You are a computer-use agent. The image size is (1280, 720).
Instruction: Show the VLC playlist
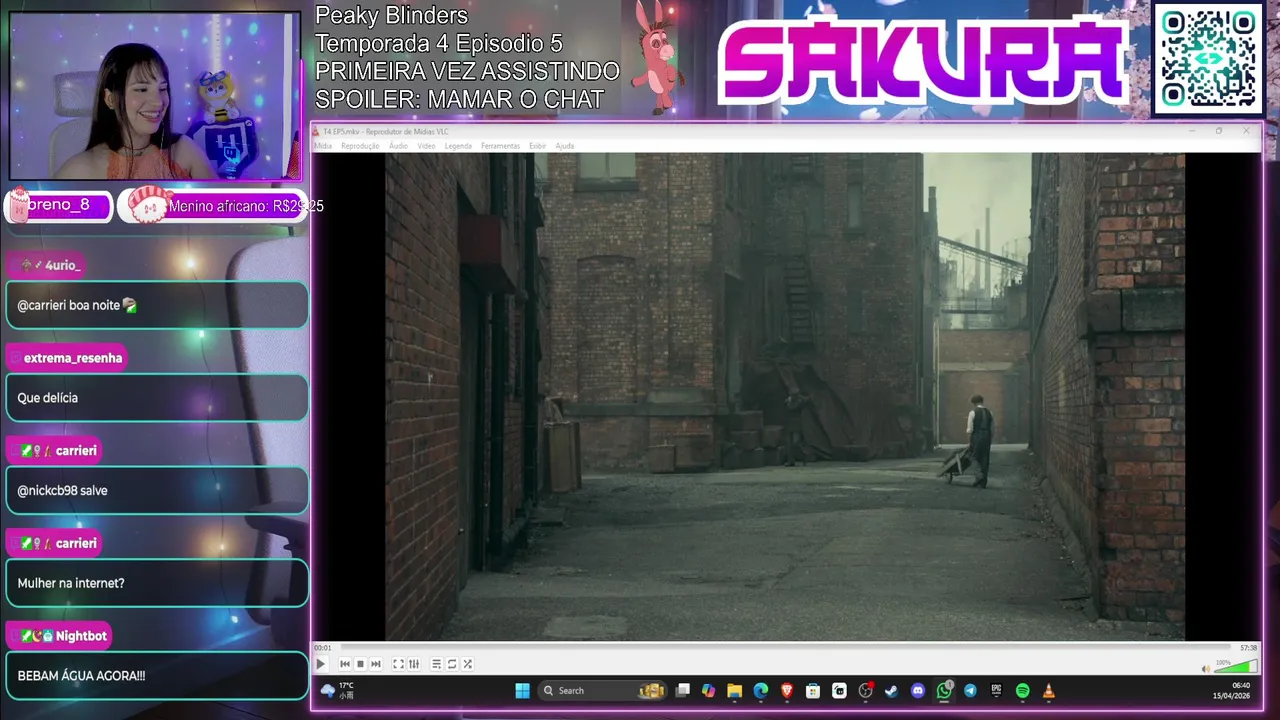click(437, 664)
